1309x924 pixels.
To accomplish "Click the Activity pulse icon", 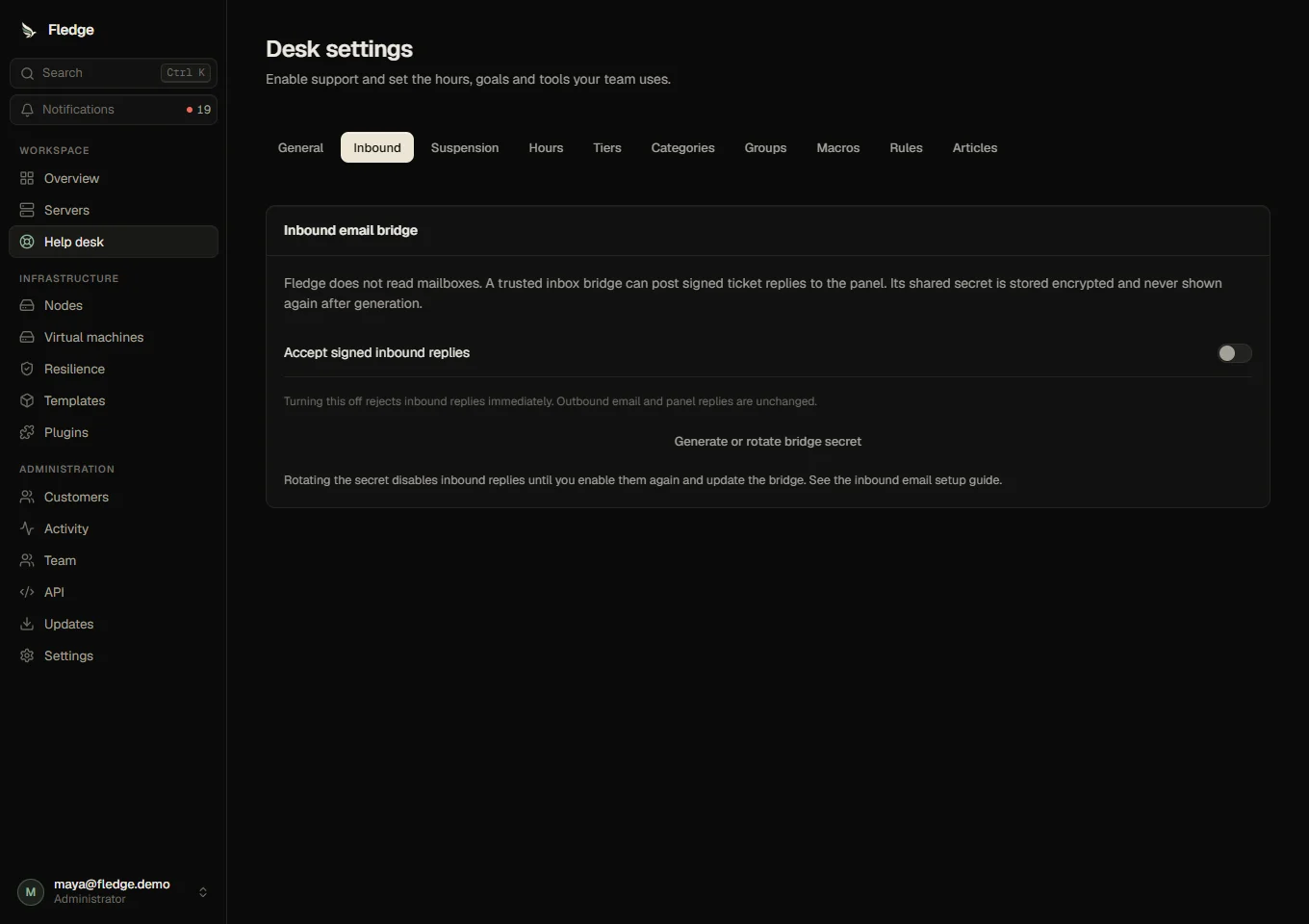I will pyautogui.click(x=27, y=528).
